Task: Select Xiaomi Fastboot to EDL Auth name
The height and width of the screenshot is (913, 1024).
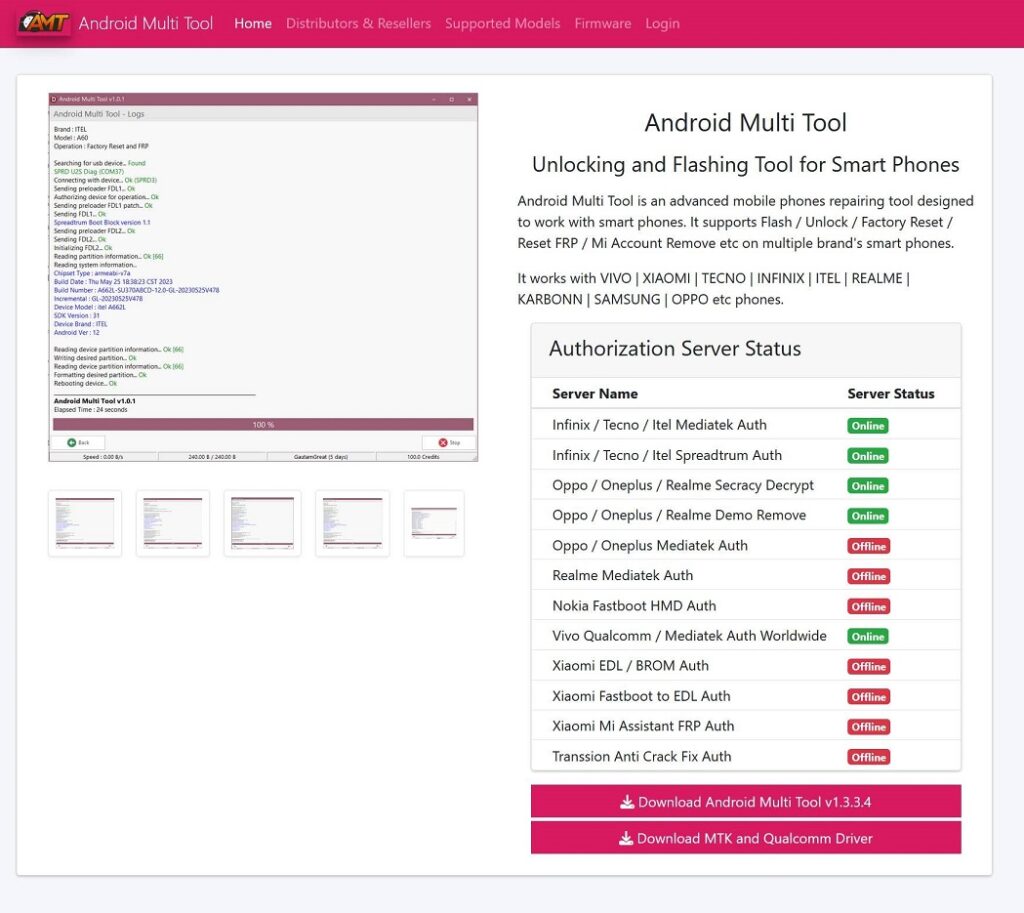Action: coord(641,696)
